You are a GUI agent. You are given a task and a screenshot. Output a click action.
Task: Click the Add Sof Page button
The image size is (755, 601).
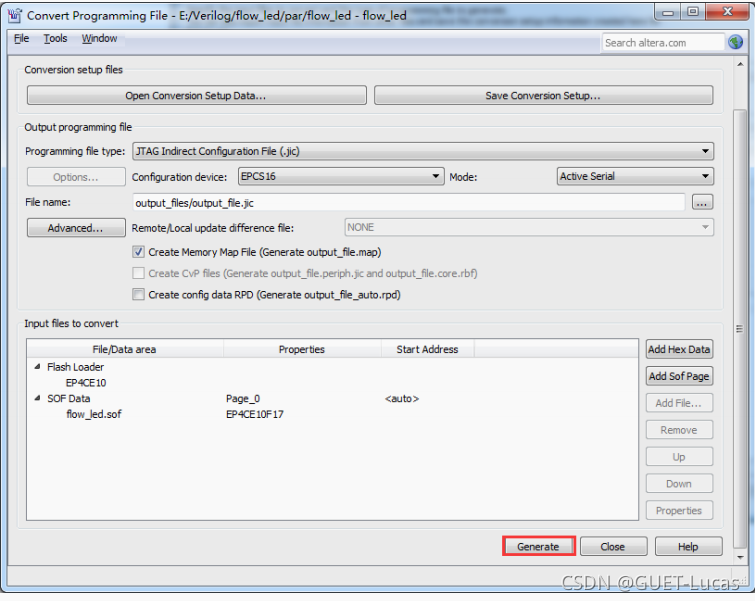coord(679,376)
